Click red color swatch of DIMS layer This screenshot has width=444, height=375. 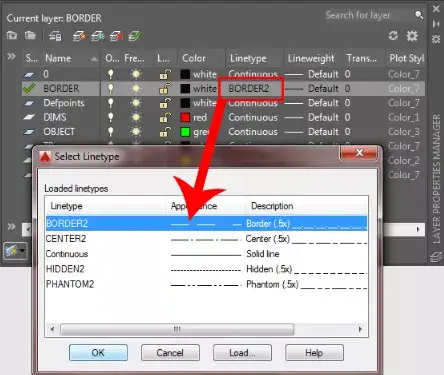pyautogui.click(x=185, y=117)
